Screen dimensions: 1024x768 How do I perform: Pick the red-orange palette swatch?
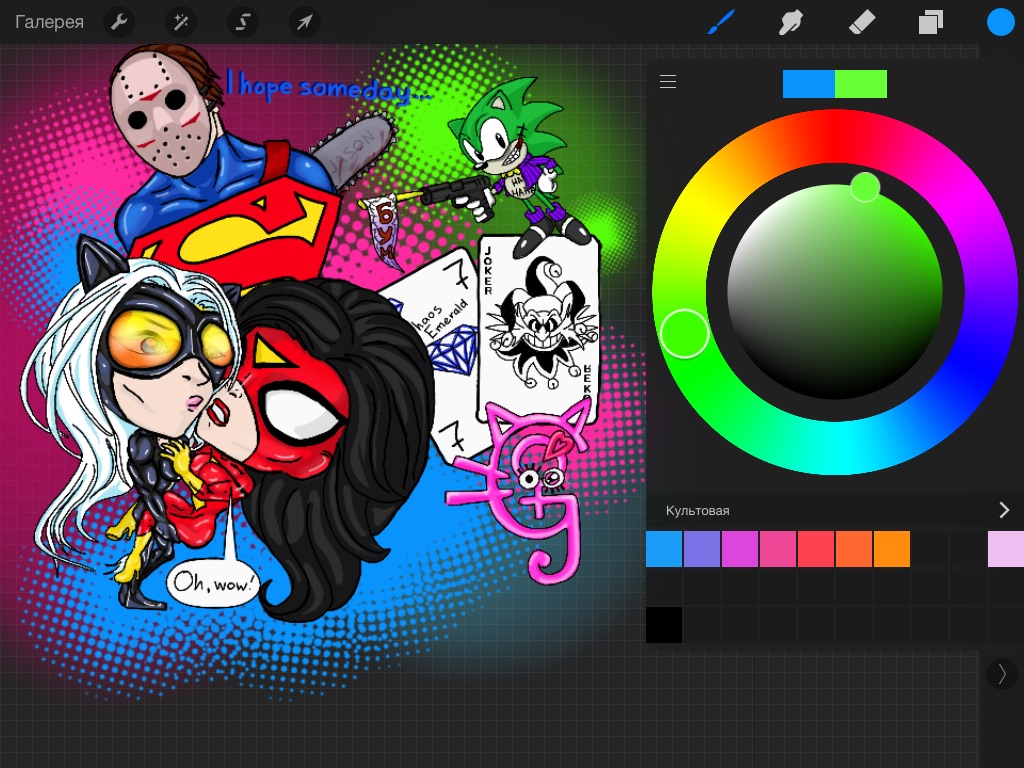click(x=854, y=549)
